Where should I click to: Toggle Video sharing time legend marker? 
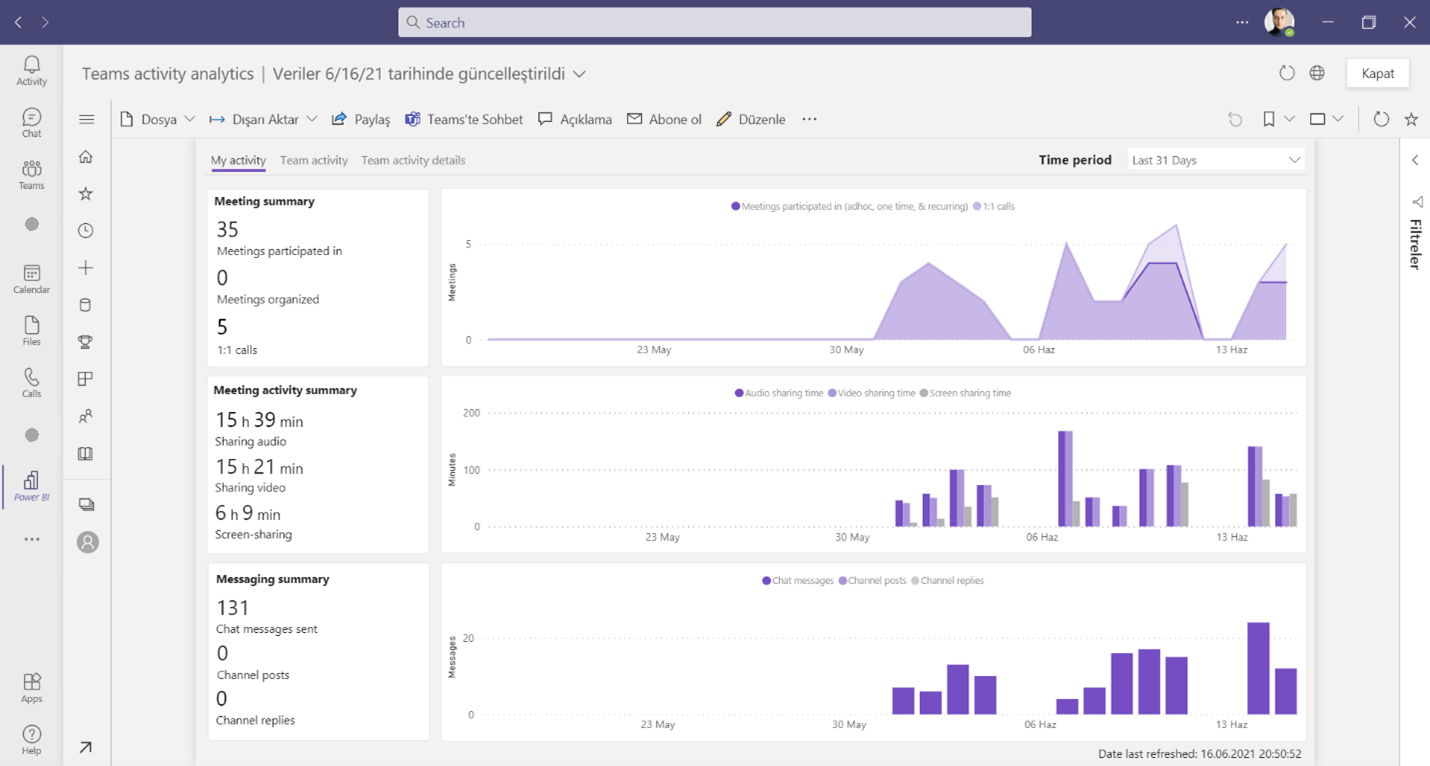click(833, 393)
